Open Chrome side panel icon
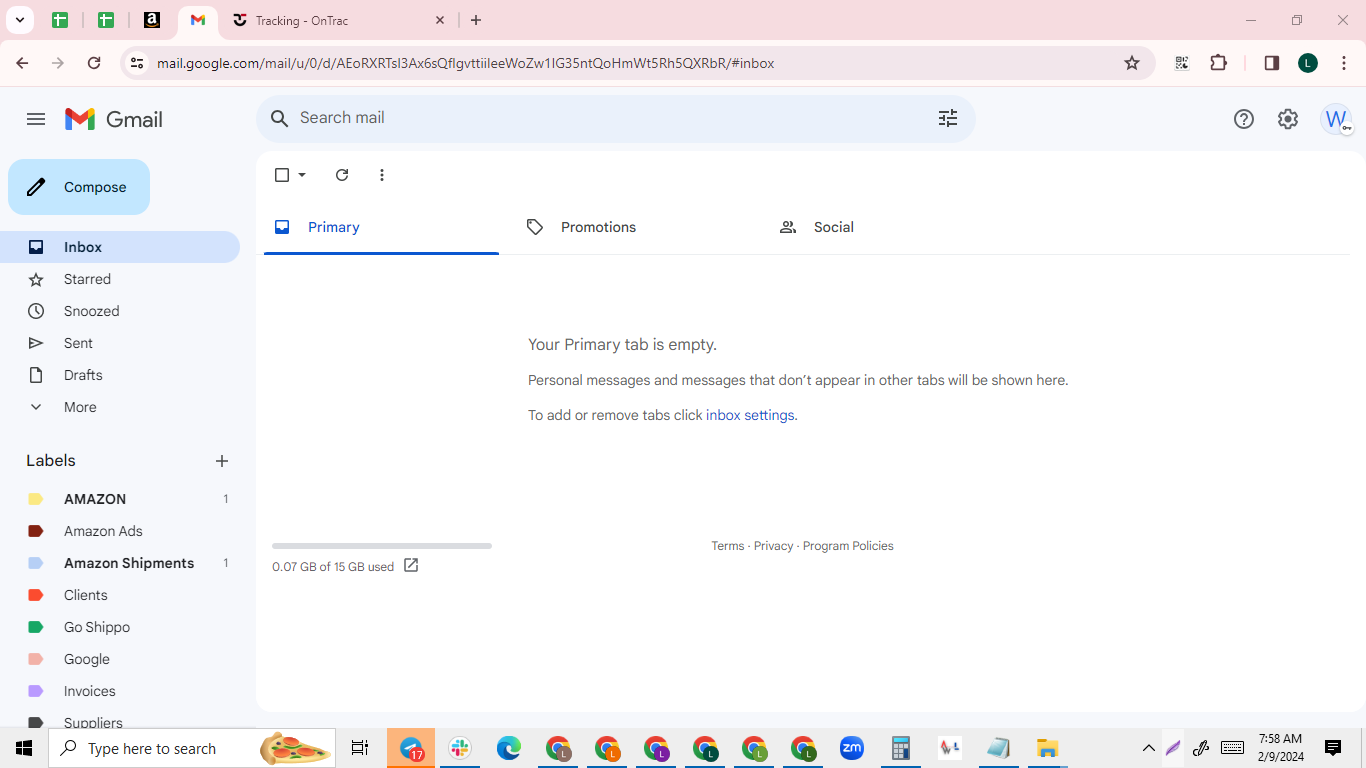 [x=1272, y=63]
